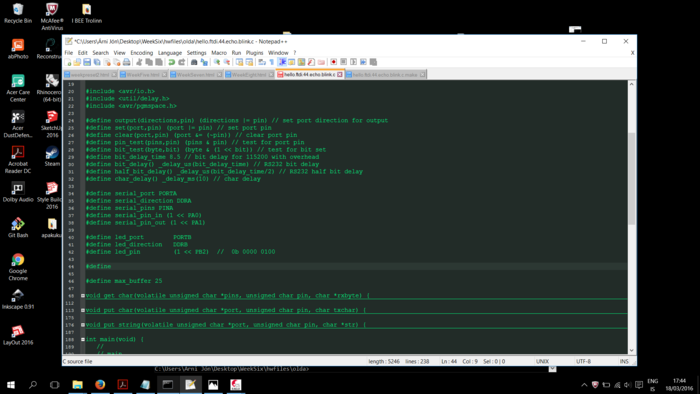Click the Print toolbar icon

[x=126, y=62]
